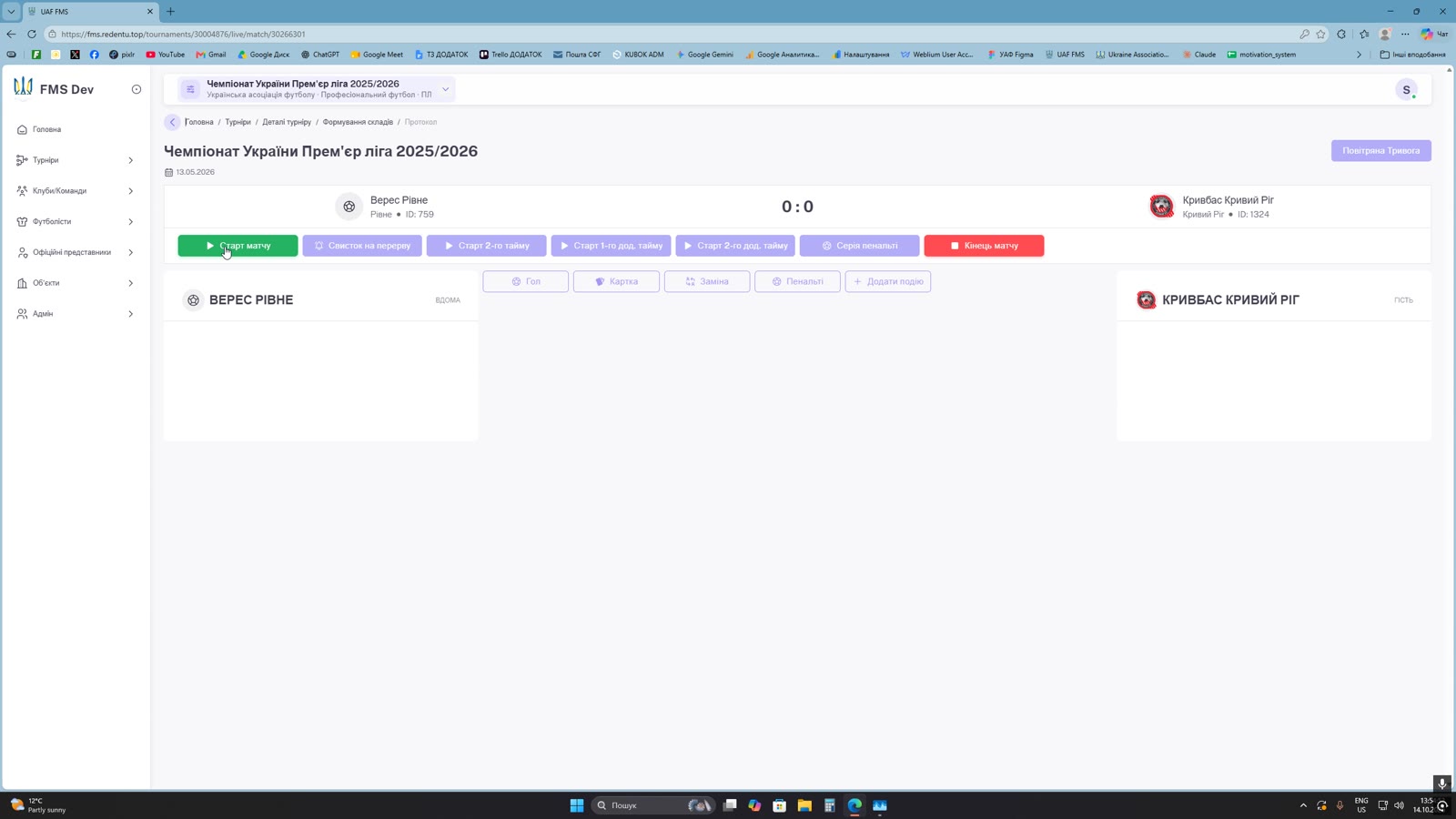Click the Свисток на перерву button
Image resolution: width=1456 pixels, height=819 pixels.
point(362,246)
